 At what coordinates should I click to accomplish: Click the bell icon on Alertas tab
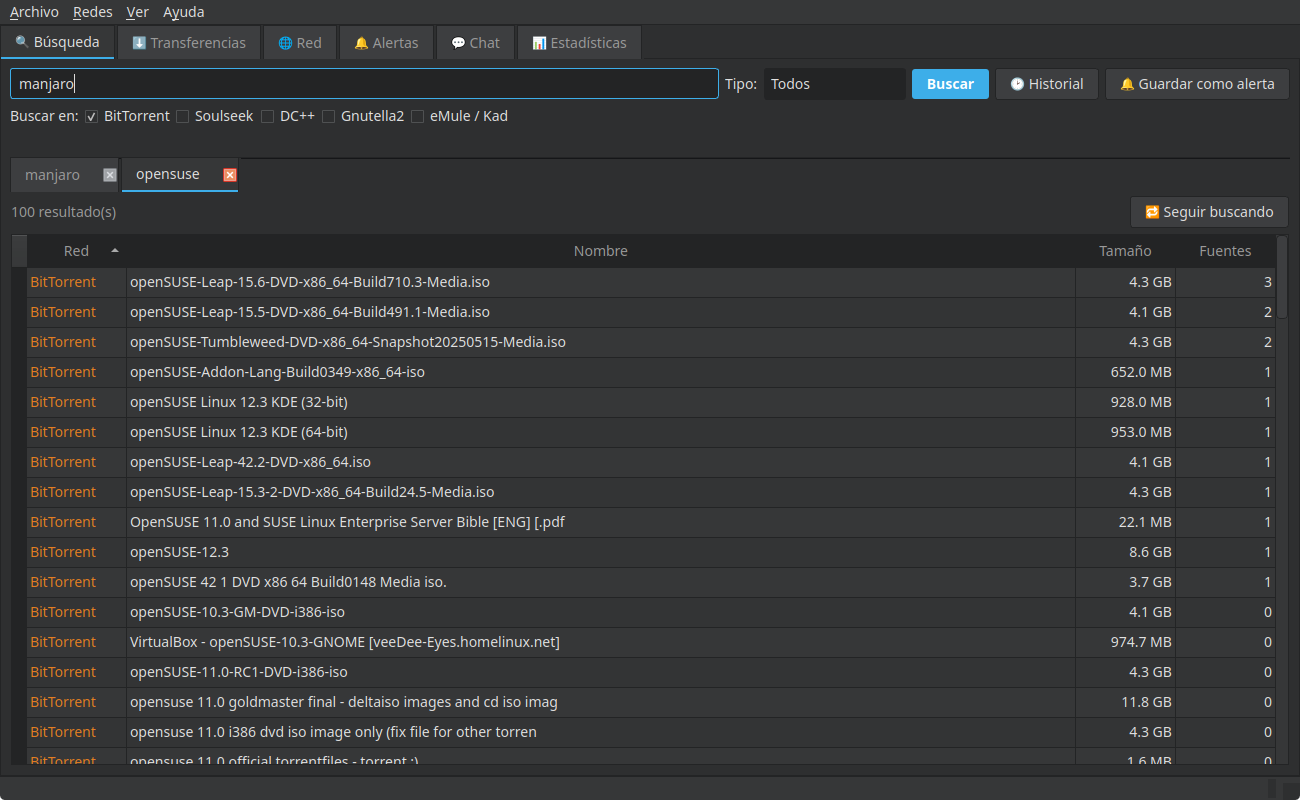point(361,43)
